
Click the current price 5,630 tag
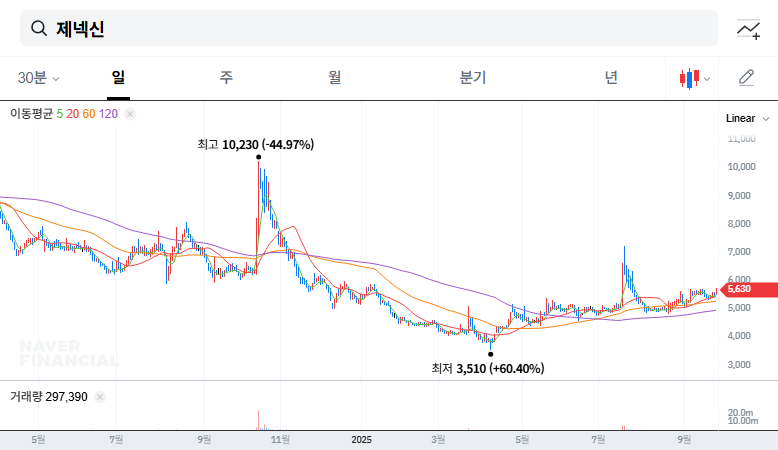click(x=749, y=289)
